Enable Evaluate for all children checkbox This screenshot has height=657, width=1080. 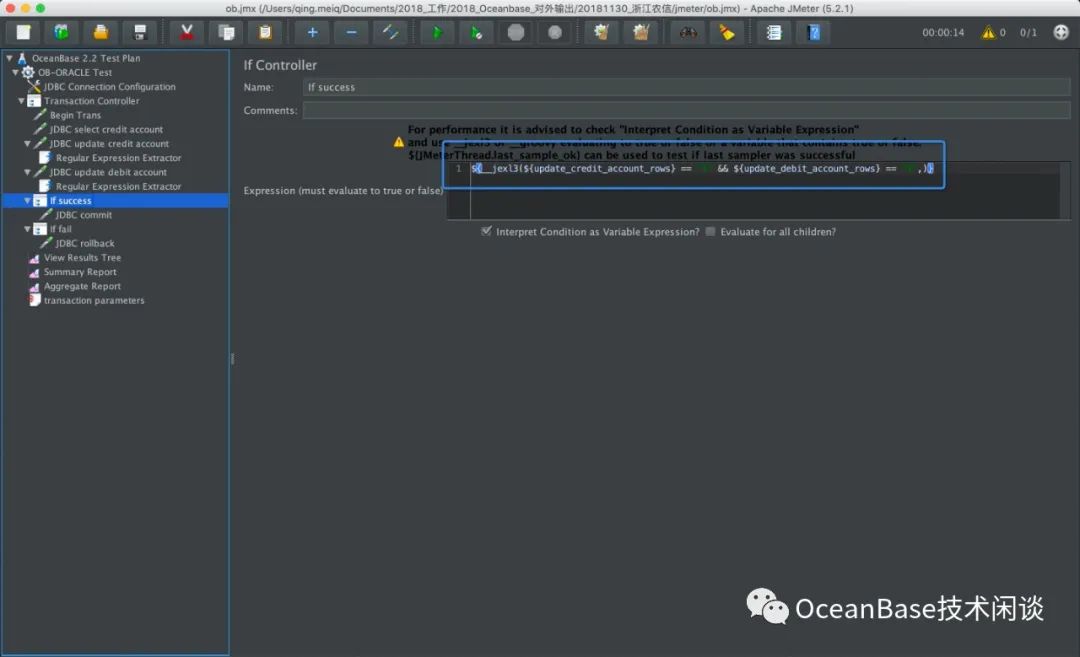(710, 232)
